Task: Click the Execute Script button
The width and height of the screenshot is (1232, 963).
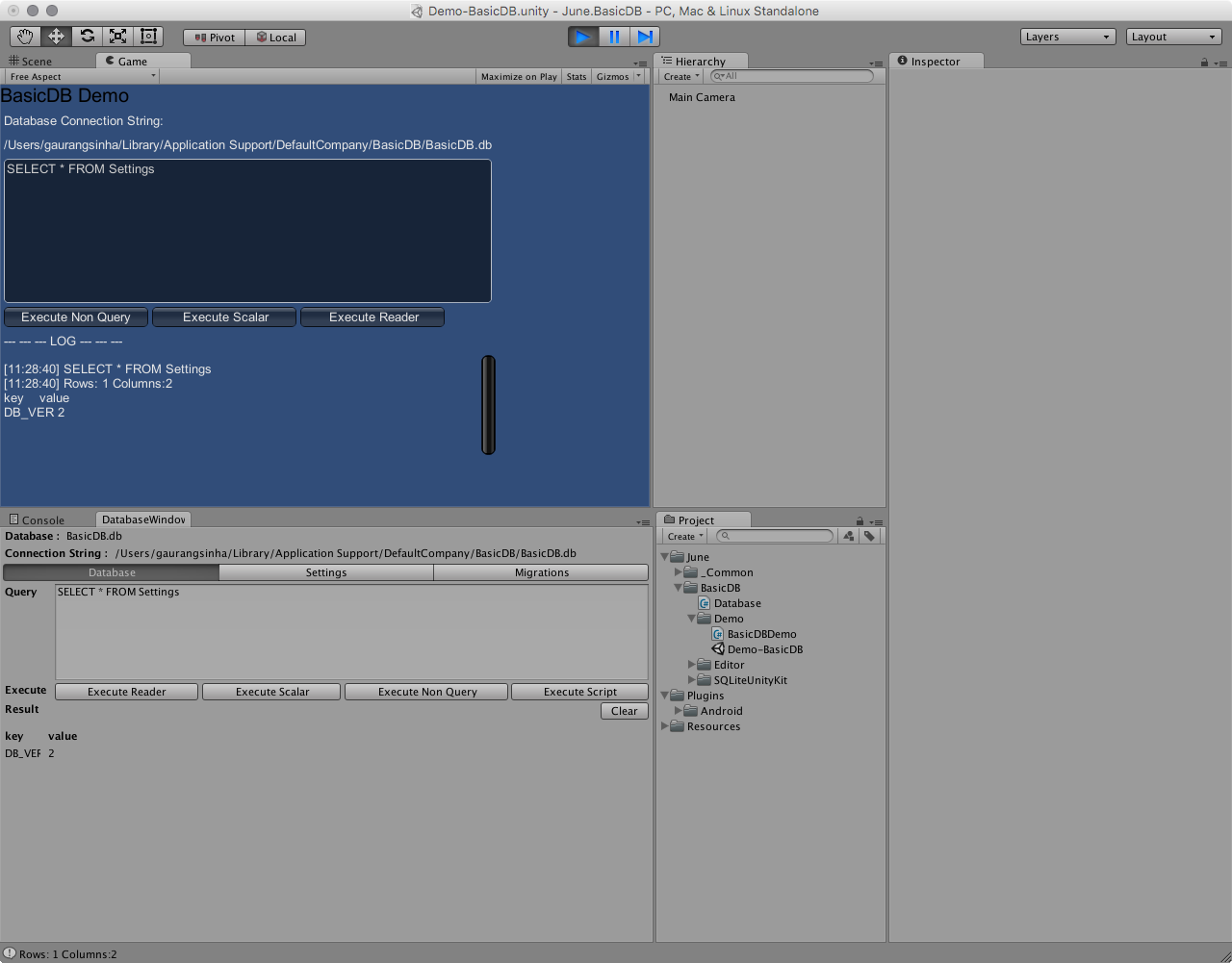Action: coord(580,692)
